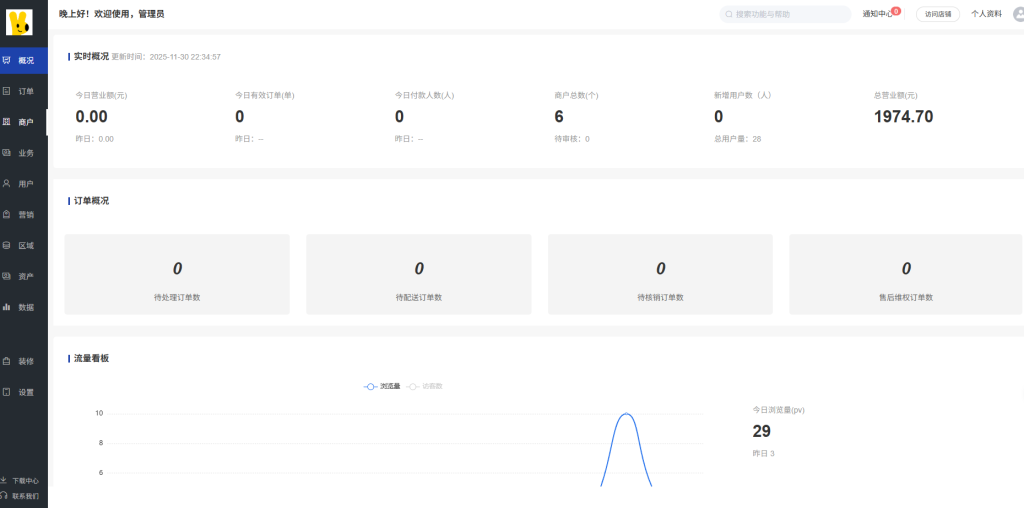Switch to the 概况 (Overview) menu item
1024x508 pixels.
click(25, 61)
